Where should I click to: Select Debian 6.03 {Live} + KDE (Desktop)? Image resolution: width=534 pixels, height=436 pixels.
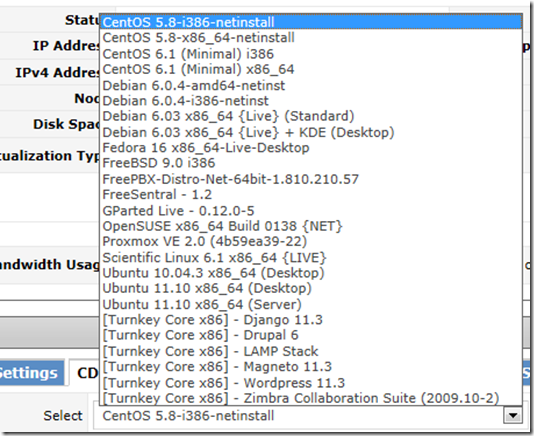tap(311, 132)
